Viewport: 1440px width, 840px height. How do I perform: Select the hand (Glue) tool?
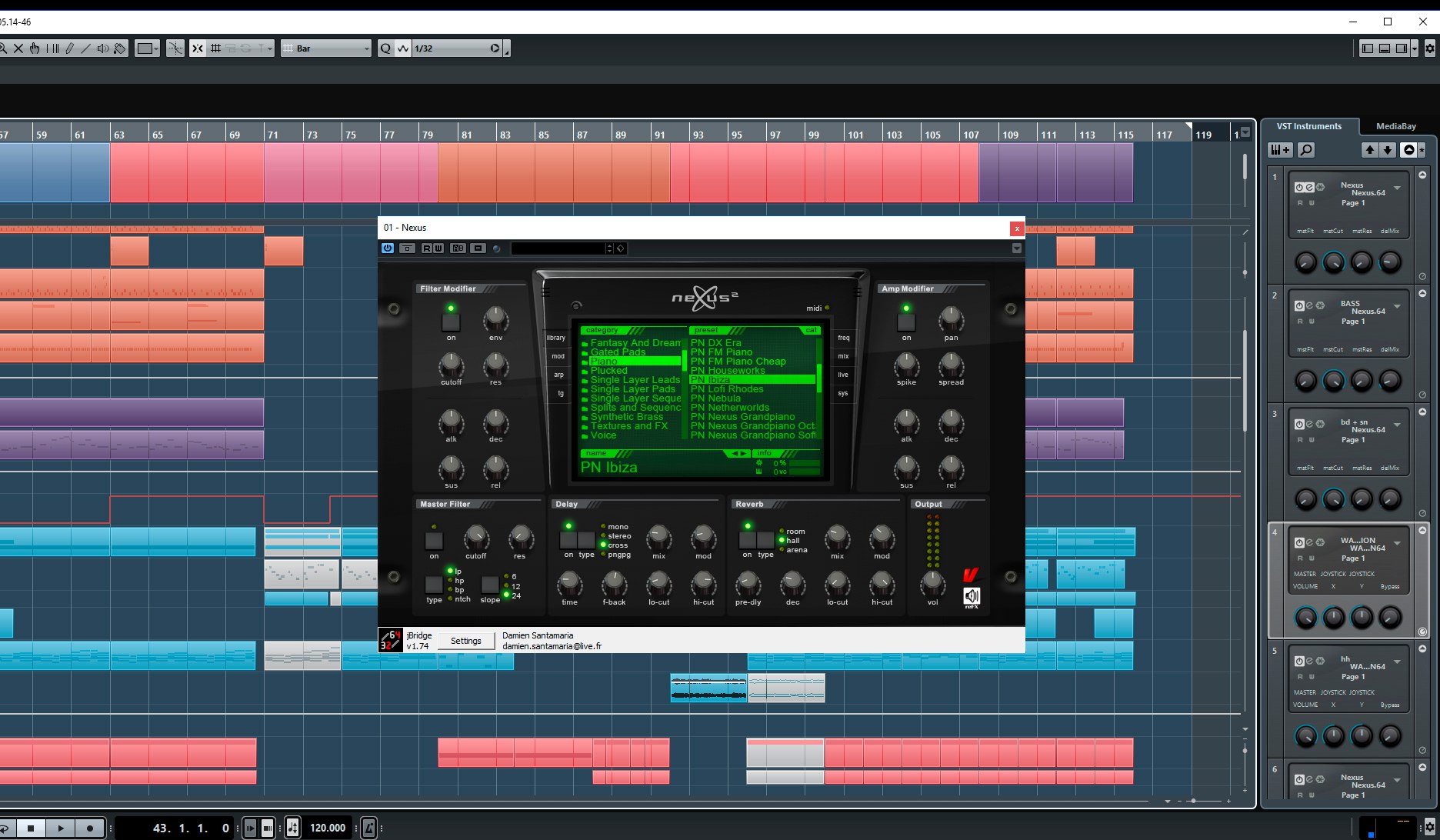[x=35, y=48]
